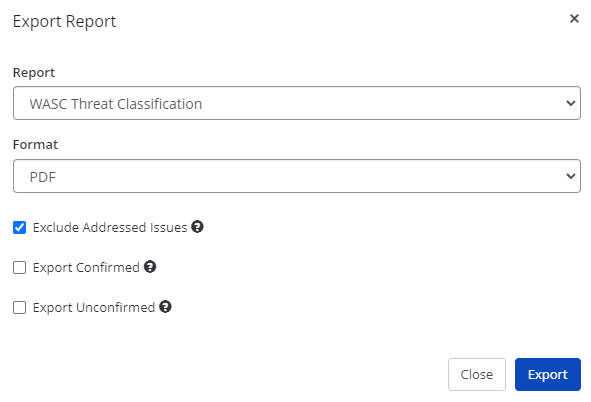This screenshot has height=402, width=591.
Task: Expand the Report list via its chevron arrow
Action: point(571,103)
